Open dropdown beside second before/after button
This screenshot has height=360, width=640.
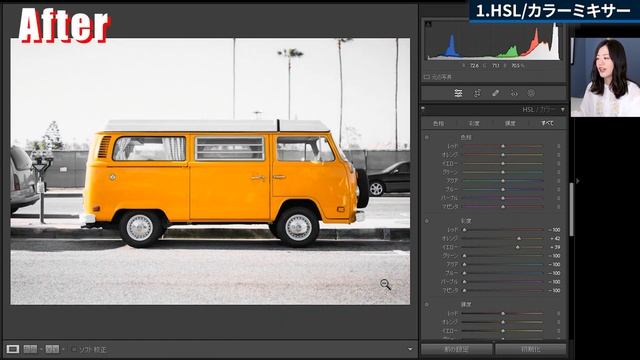[62, 350]
